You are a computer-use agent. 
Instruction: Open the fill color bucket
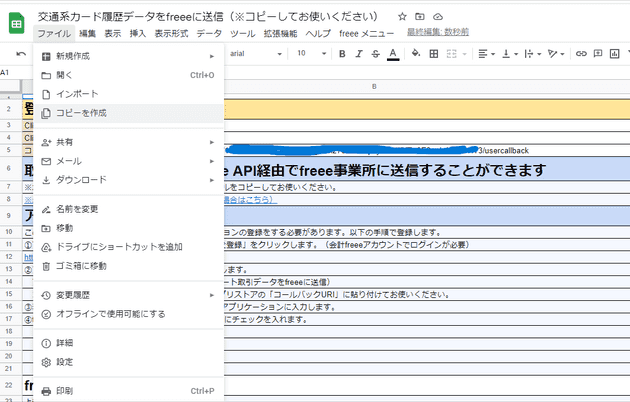click(416, 53)
